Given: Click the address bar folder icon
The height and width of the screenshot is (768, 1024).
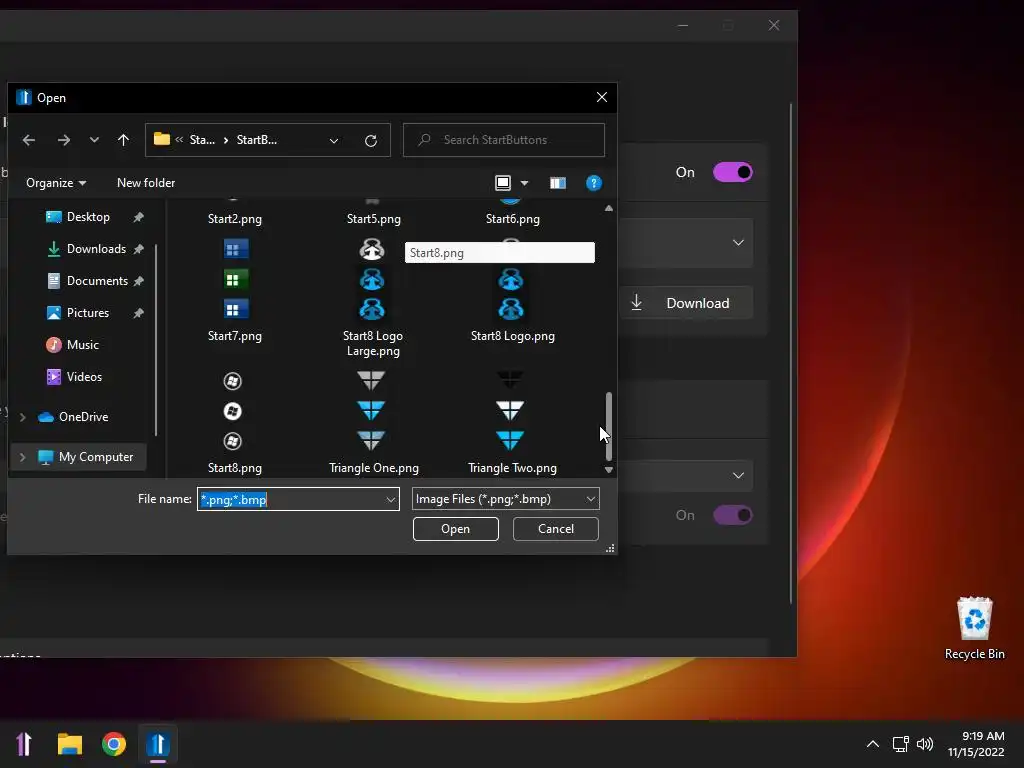Looking at the screenshot, I should tap(162, 139).
